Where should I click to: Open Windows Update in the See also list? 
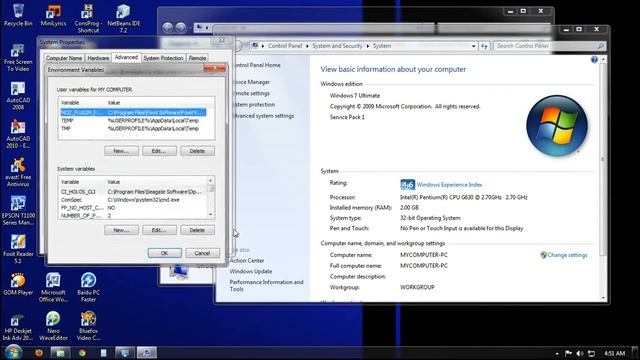251,271
